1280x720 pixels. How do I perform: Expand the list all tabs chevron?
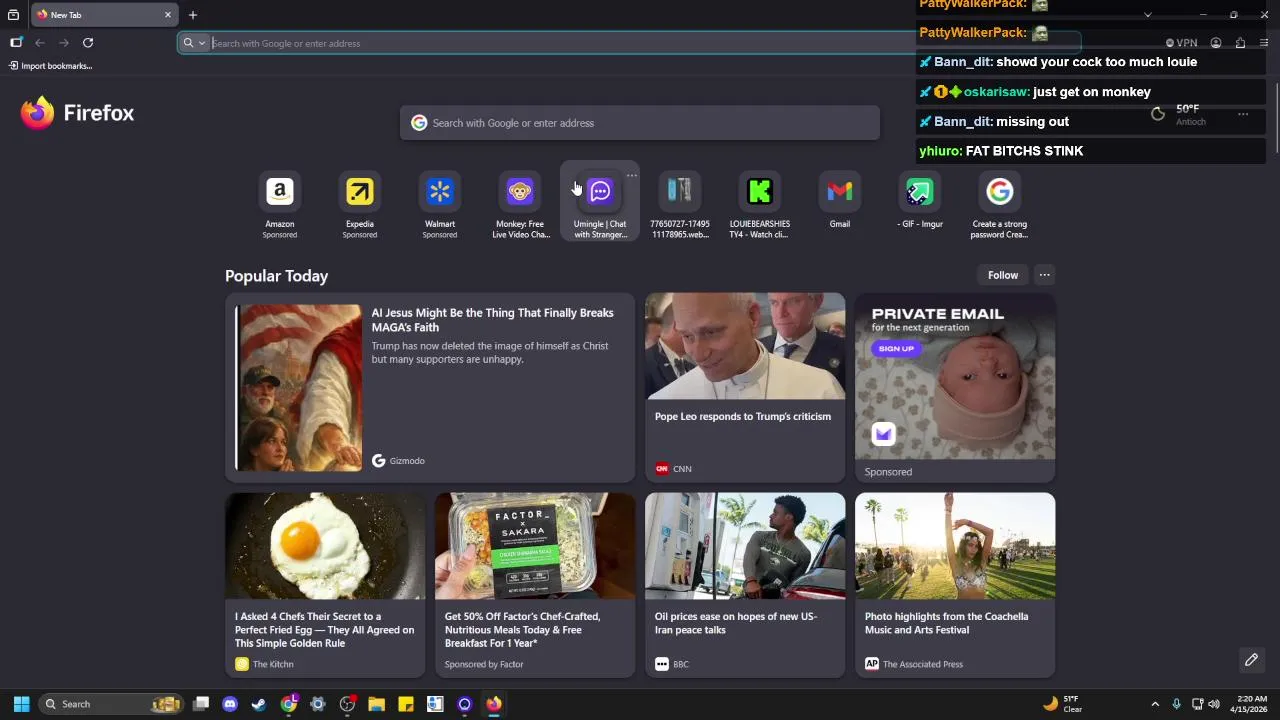[1147, 15]
